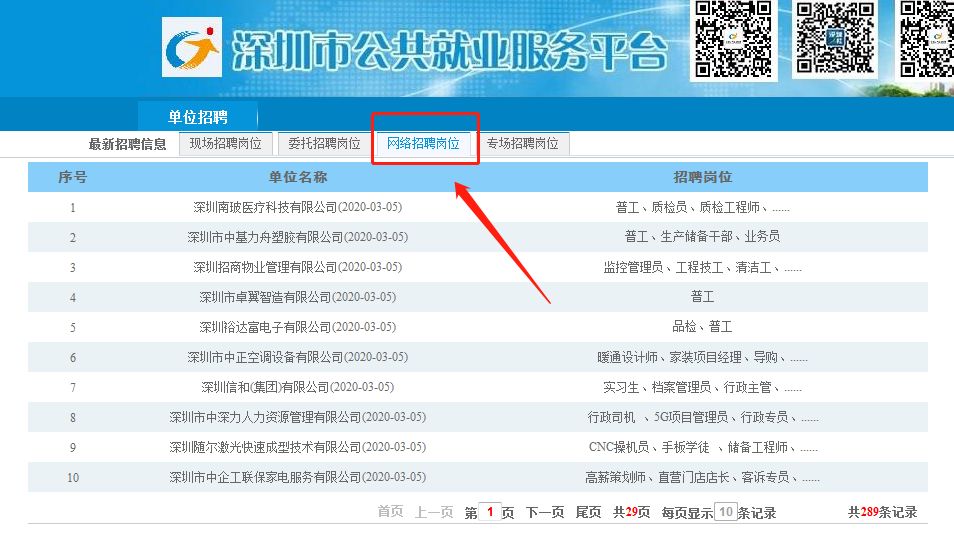Click the first QR code image
The width and height of the screenshot is (954, 554).
[733, 40]
